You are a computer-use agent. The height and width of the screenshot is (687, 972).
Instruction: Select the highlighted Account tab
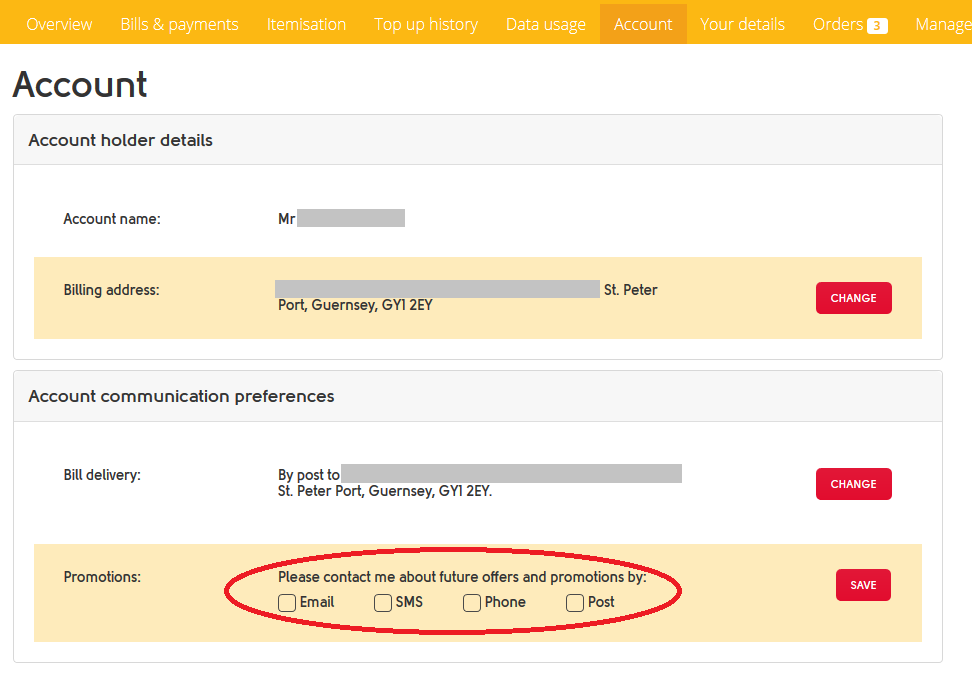[x=643, y=24]
